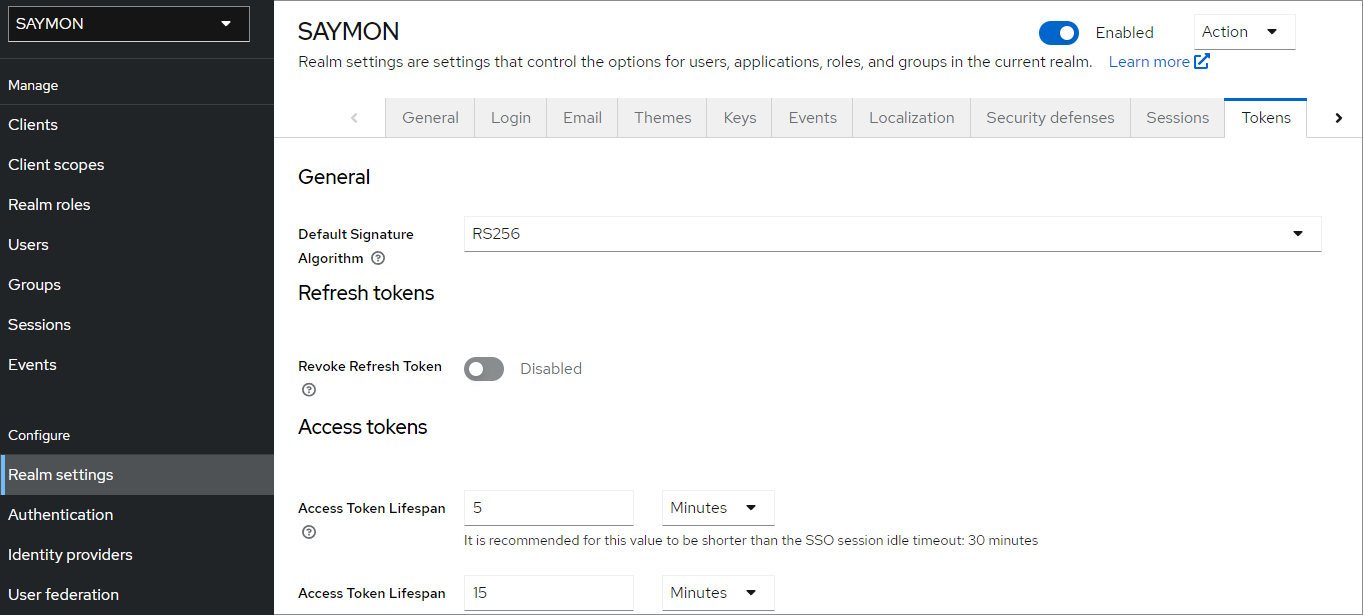
Task: Switch to the Security defenses tab
Action: click(1050, 118)
